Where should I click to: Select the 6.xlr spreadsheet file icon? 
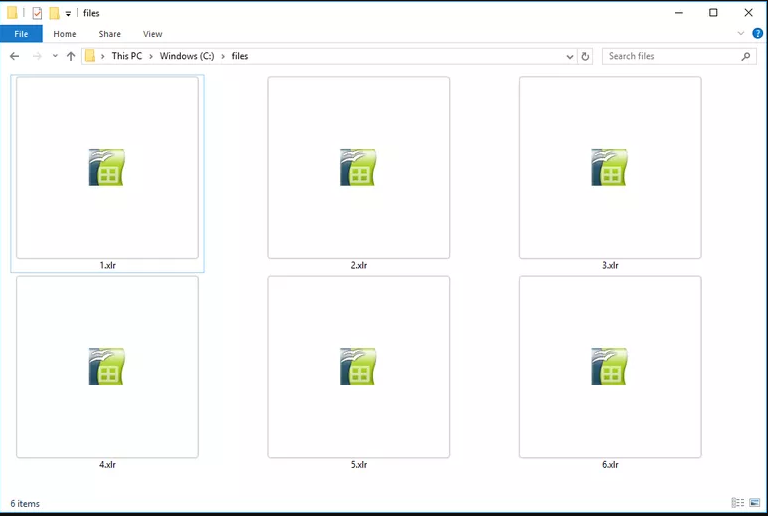[609, 367]
